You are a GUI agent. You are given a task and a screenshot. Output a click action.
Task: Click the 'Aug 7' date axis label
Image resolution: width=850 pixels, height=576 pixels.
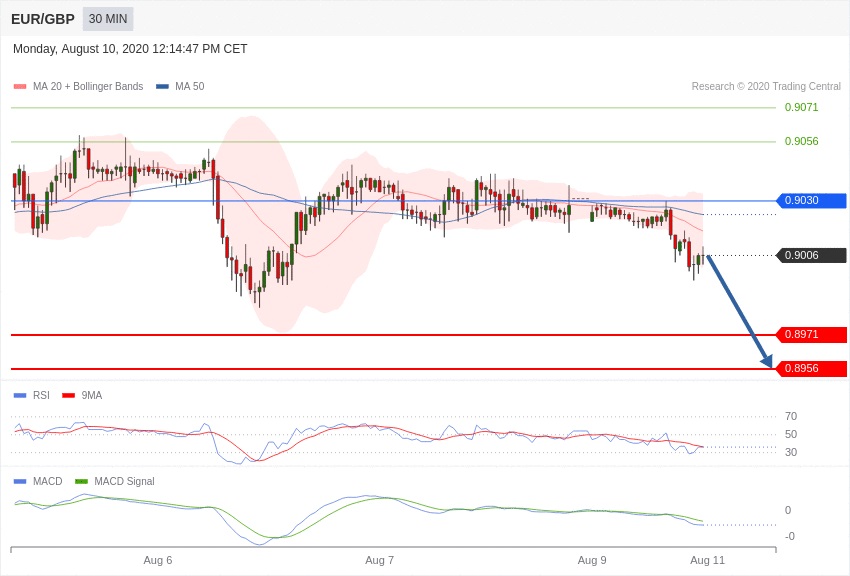[379, 560]
